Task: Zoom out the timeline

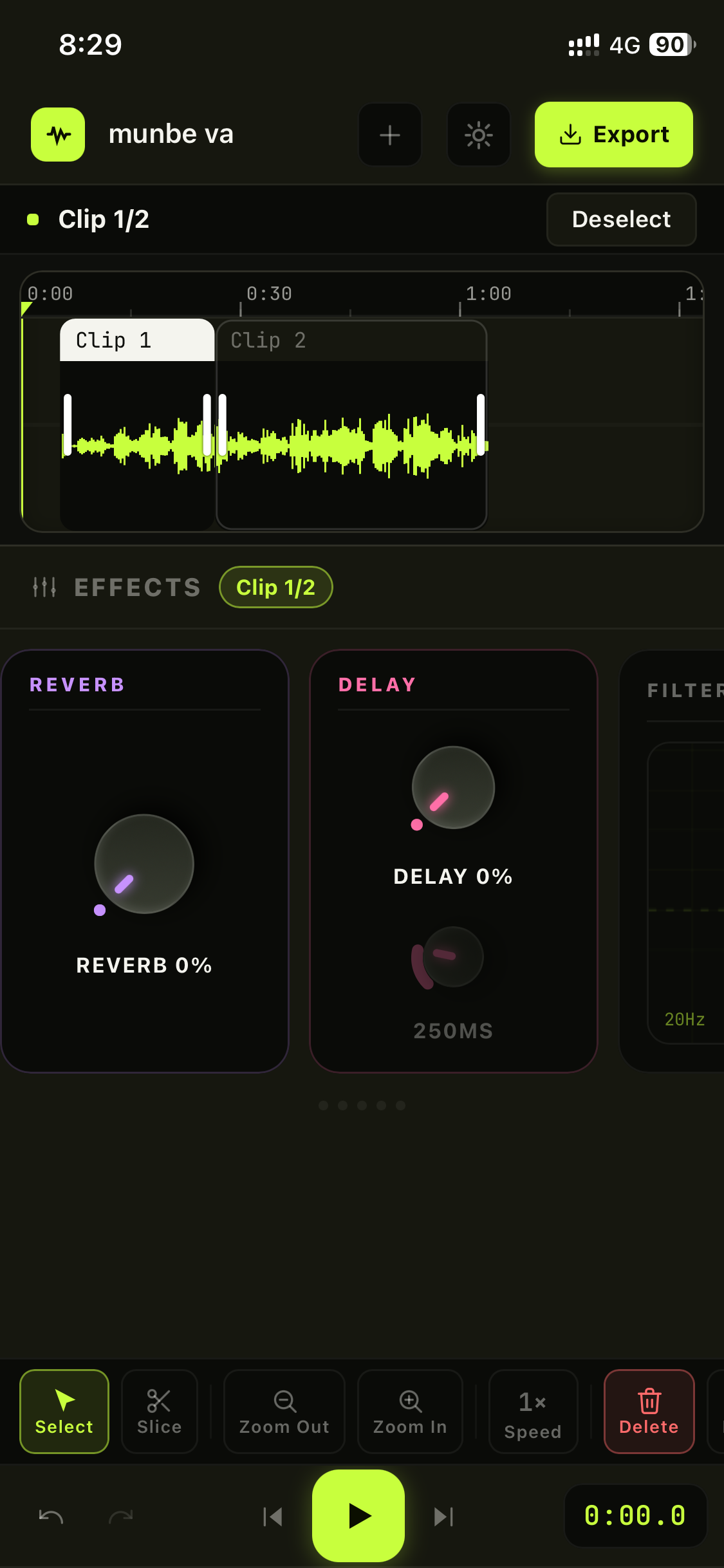Action: 284,1412
